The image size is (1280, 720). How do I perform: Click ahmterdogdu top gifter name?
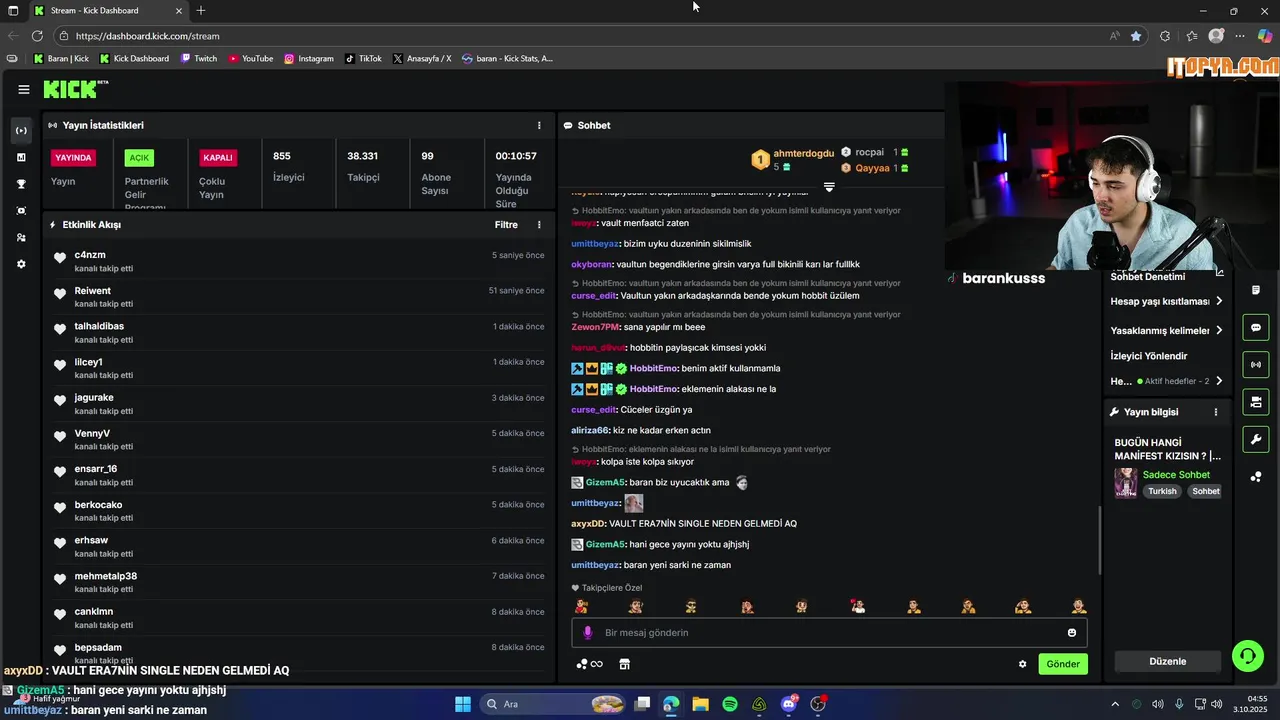[803, 153]
